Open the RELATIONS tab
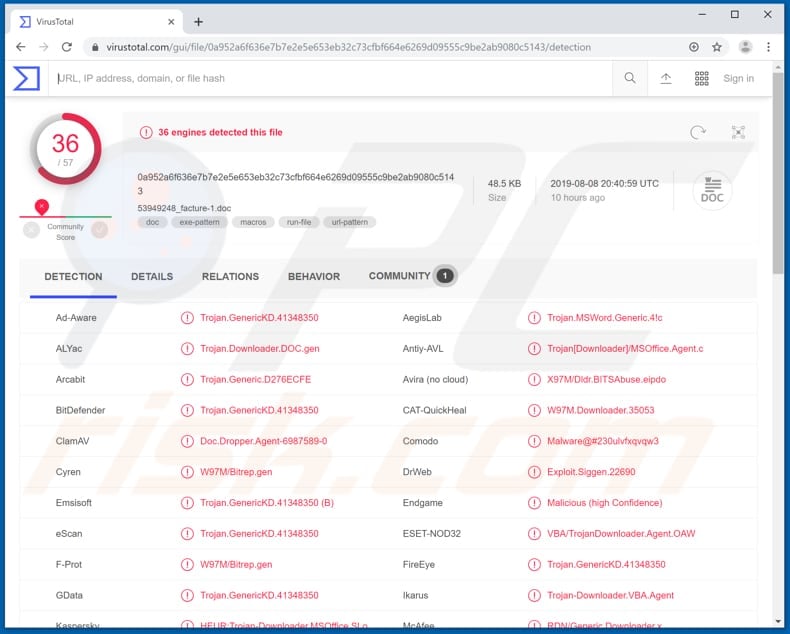Image resolution: width=790 pixels, height=634 pixels. click(230, 277)
